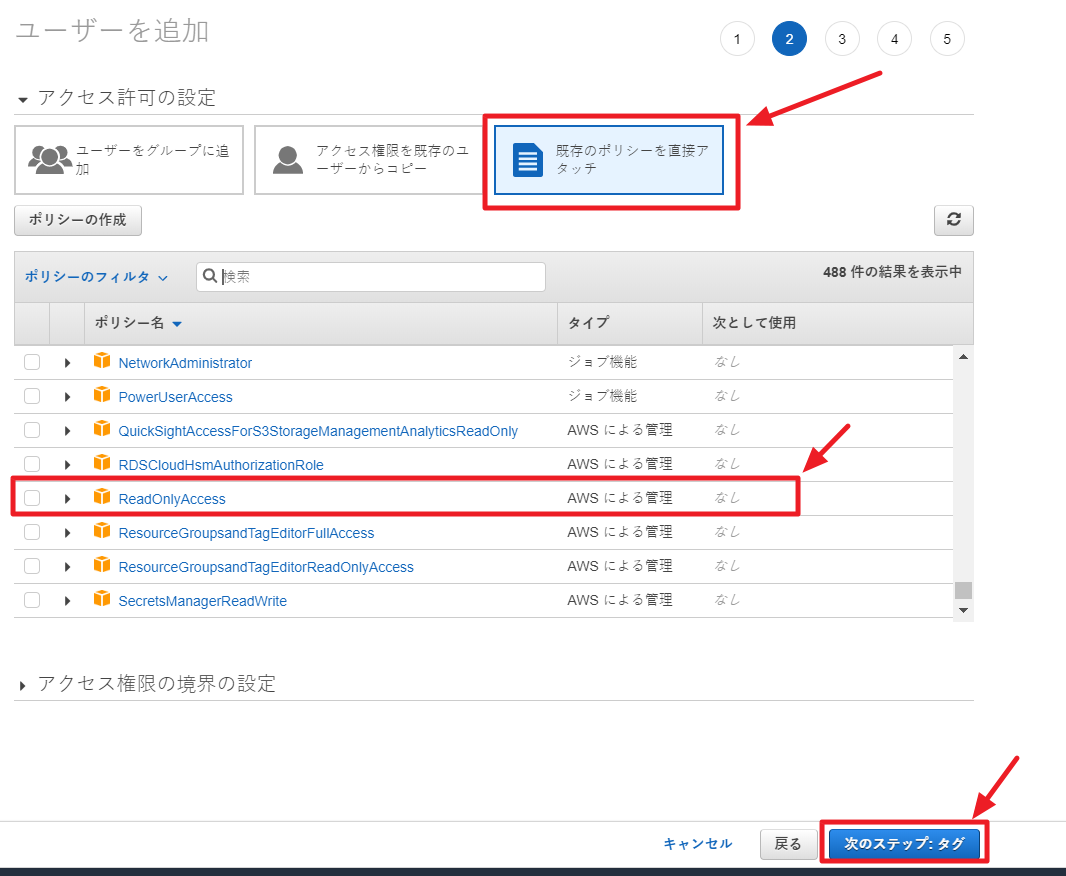The width and height of the screenshot is (1066, 876).
Task: Select the ResourceGroupsandTagEditorFullAccess checkbox
Action: click(32, 532)
